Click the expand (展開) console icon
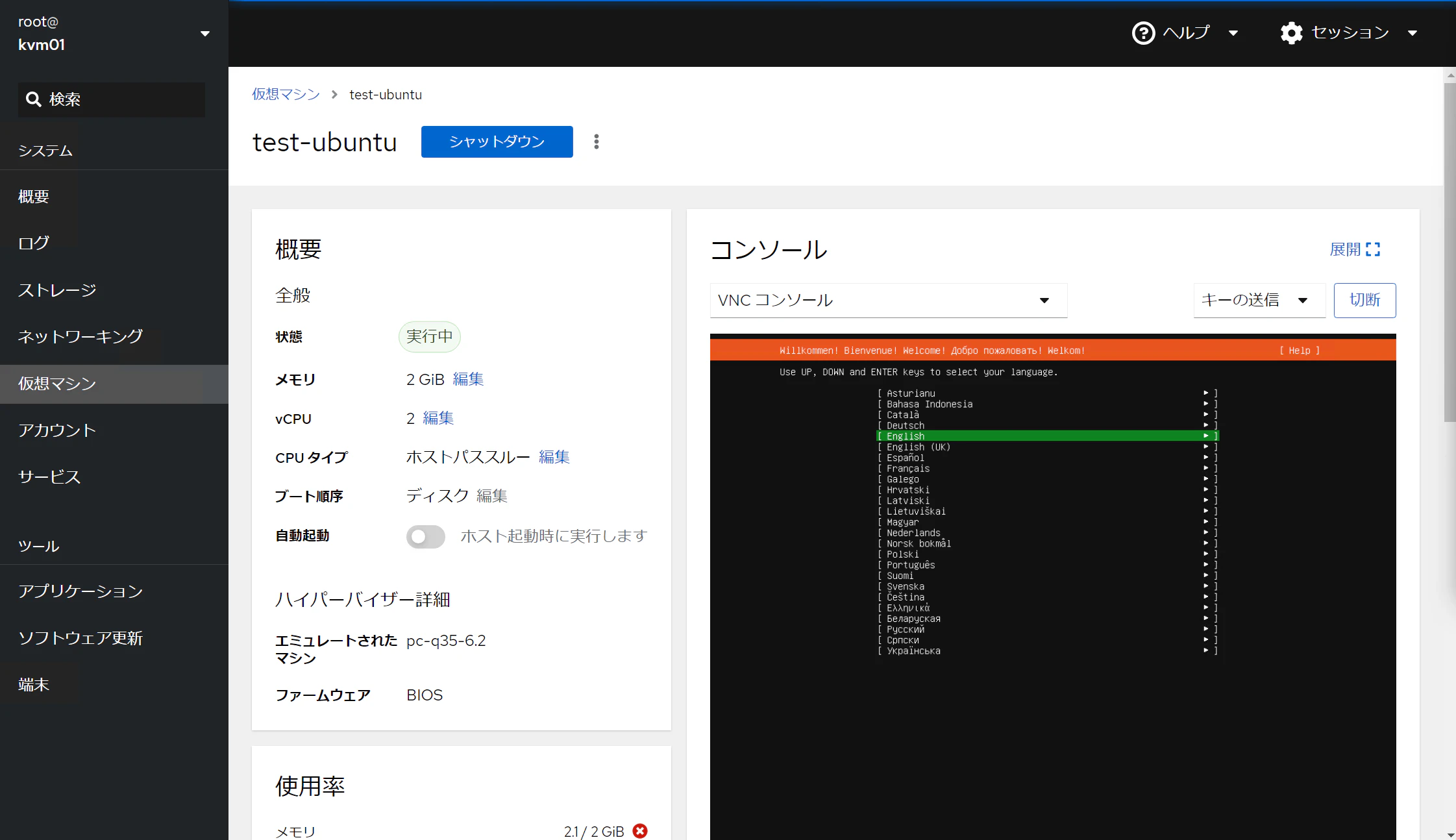The image size is (1456, 840). pos(1372,249)
